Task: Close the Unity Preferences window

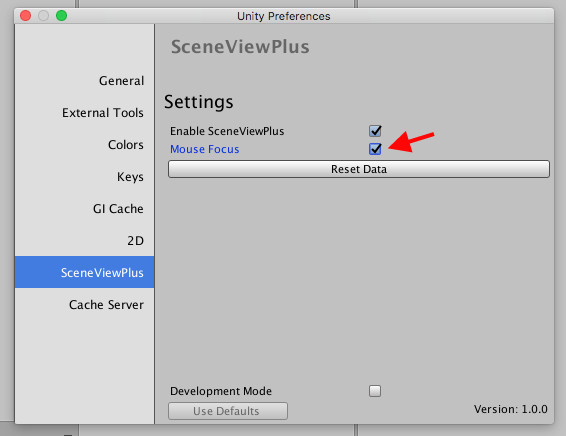Action: [x=25, y=16]
